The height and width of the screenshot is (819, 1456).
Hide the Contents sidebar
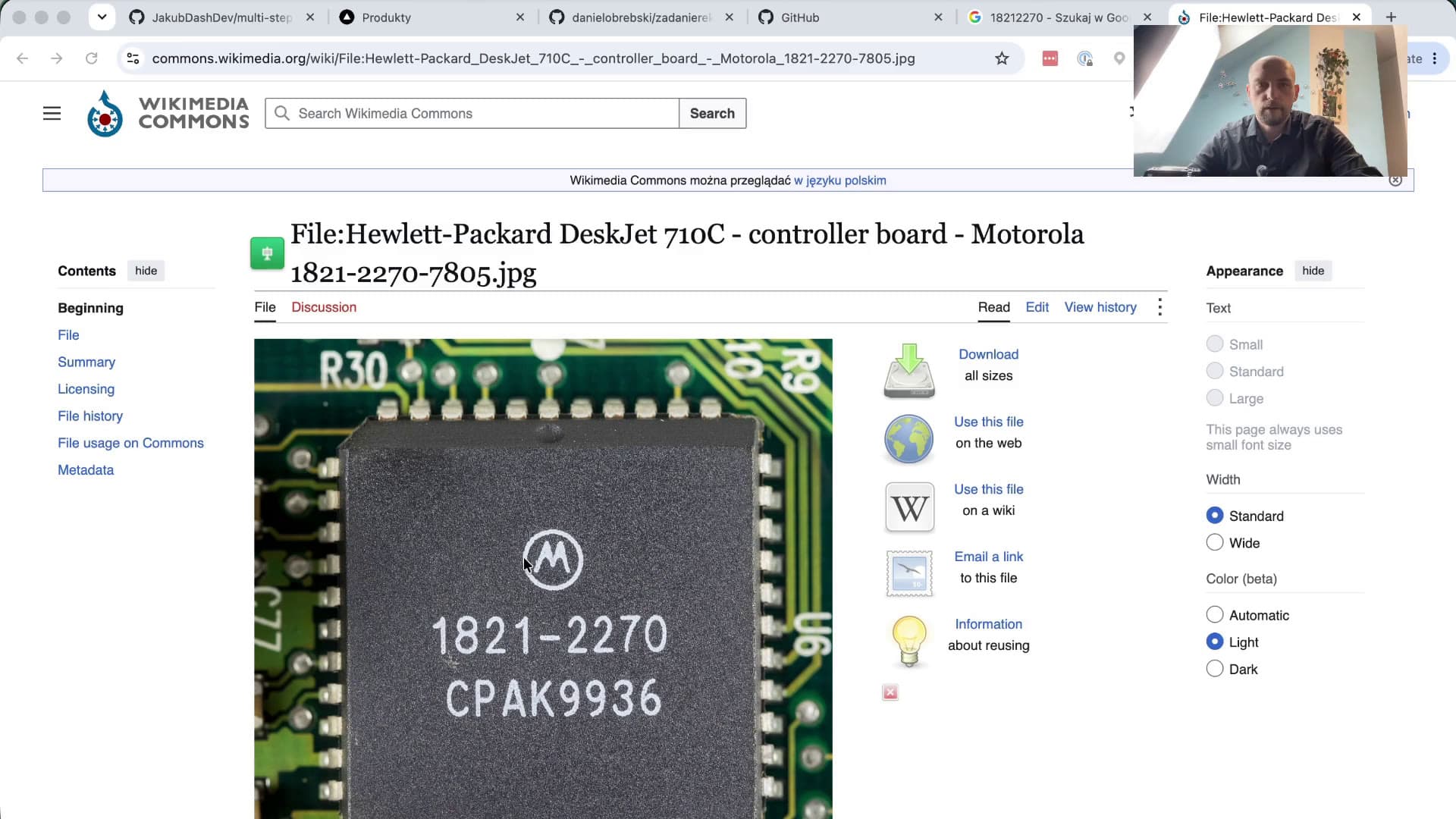[x=146, y=271]
